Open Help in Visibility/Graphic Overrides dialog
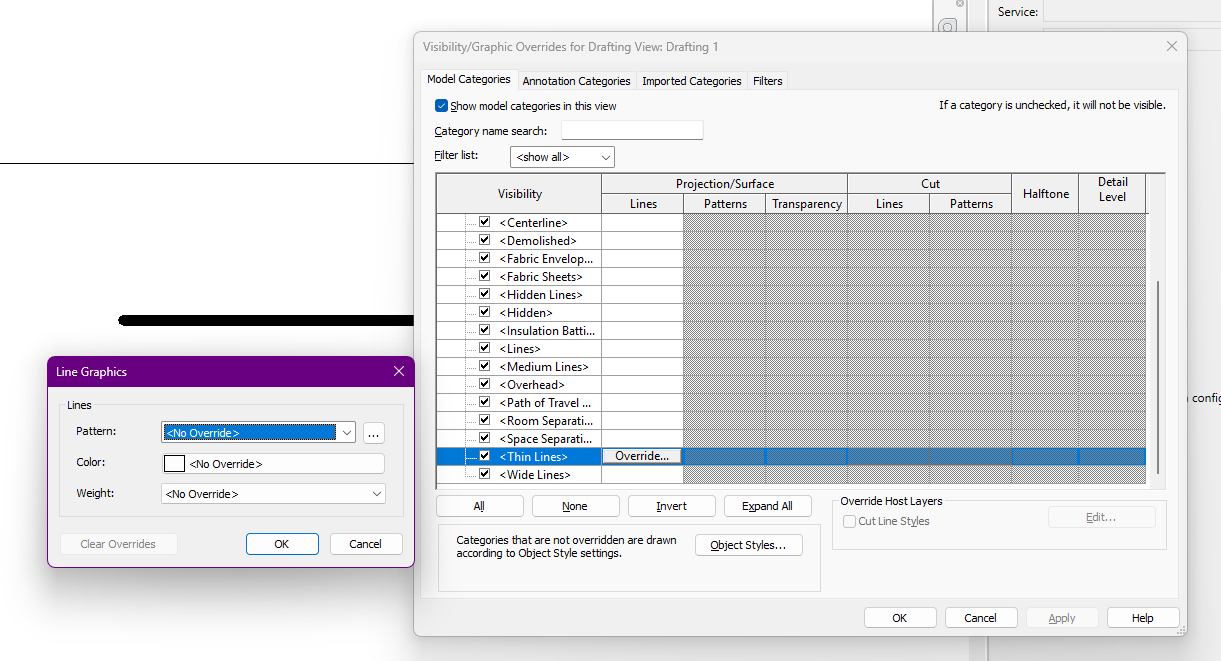The height and width of the screenshot is (661, 1221). pyautogui.click(x=1143, y=618)
